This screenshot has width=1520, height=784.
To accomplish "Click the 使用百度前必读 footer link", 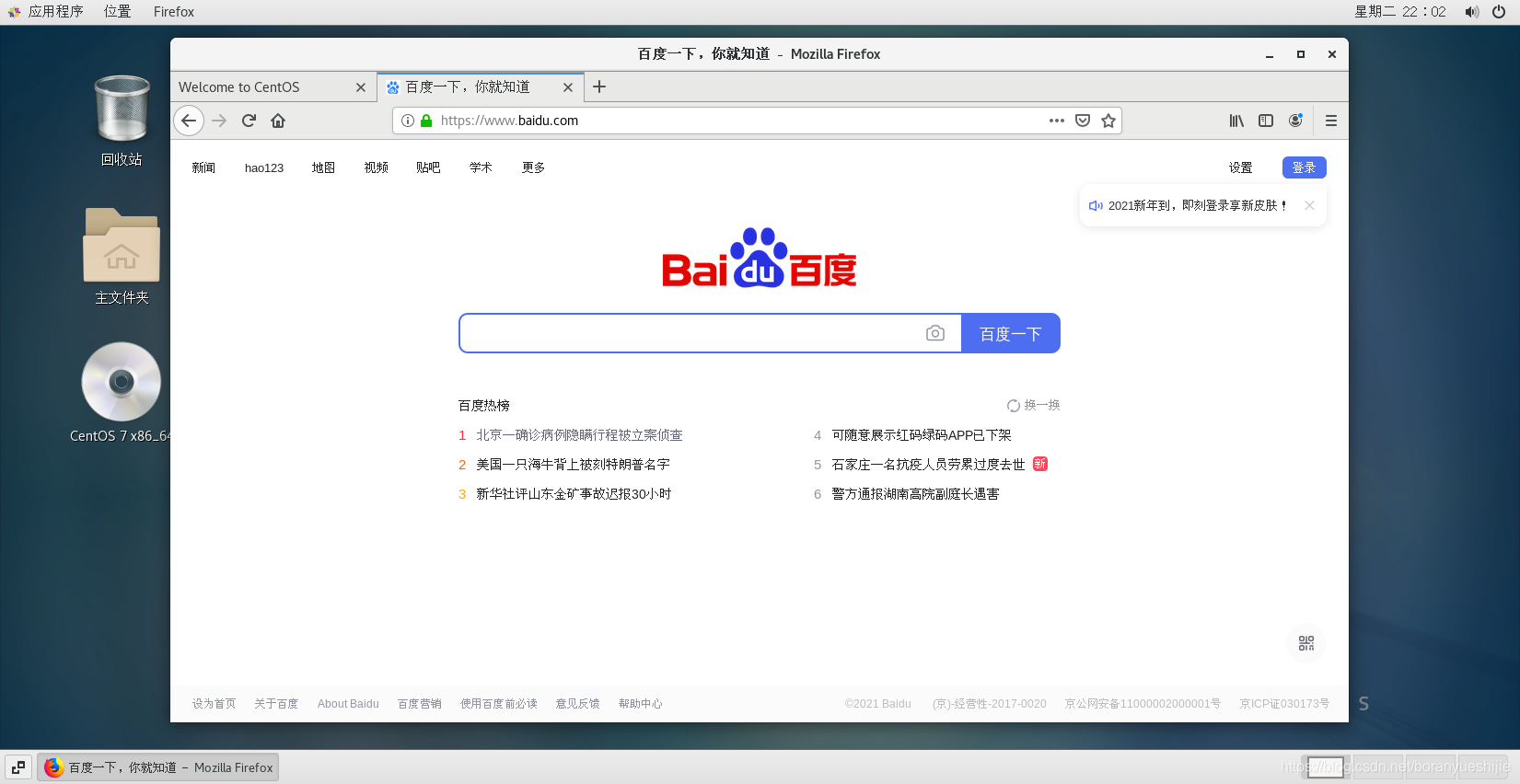I will (499, 704).
